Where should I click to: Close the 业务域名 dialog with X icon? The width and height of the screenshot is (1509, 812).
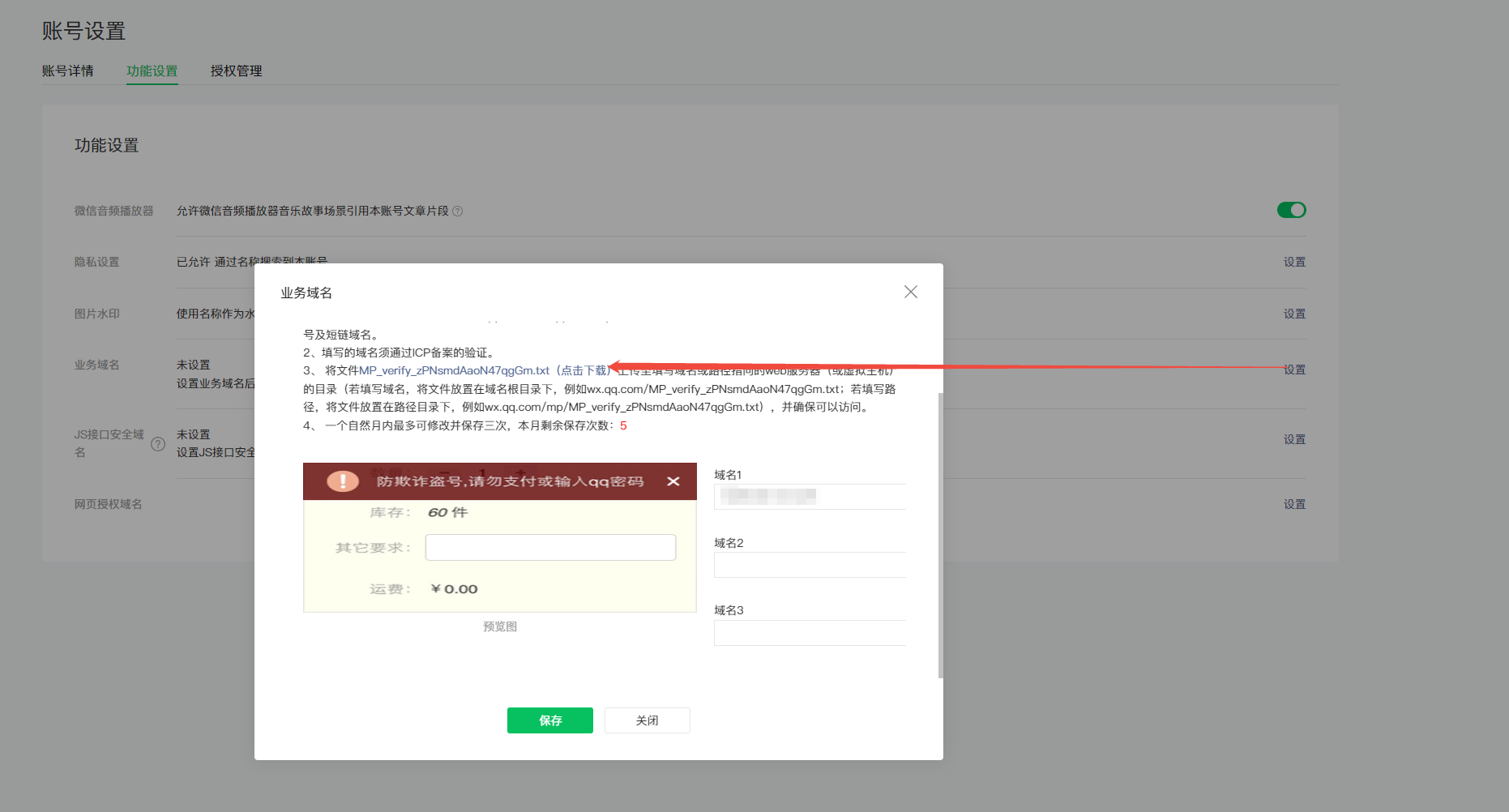pyautogui.click(x=910, y=292)
